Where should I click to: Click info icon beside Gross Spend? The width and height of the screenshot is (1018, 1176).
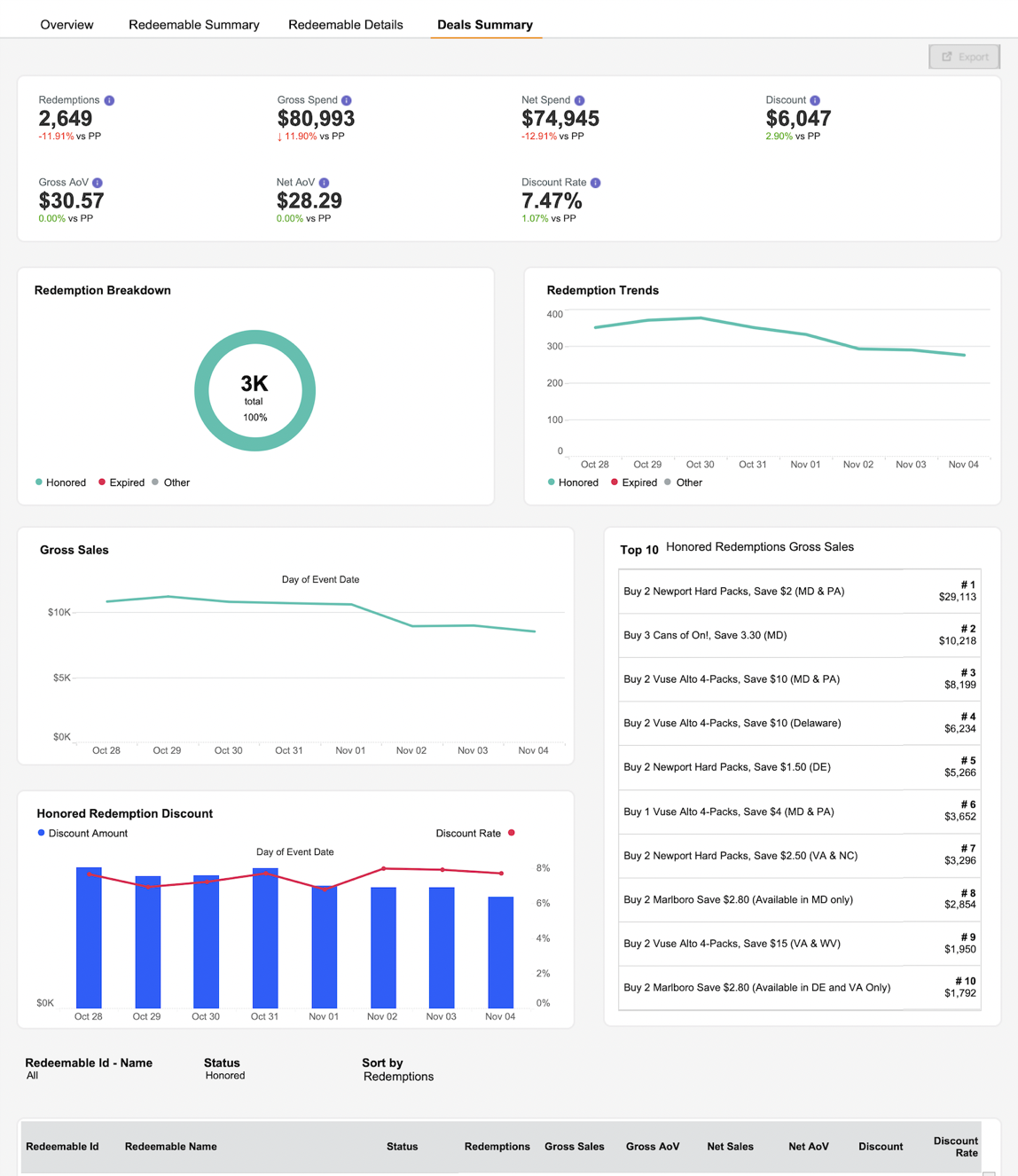click(347, 100)
